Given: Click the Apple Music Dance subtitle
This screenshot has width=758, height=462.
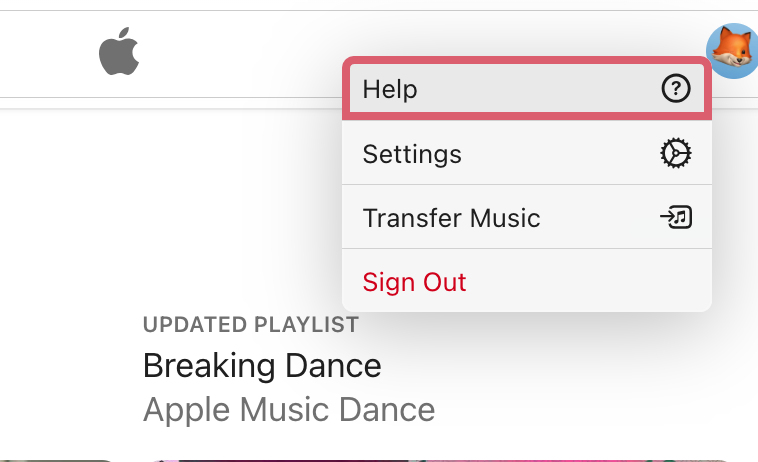Looking at the screenshot, I should (289, 409).
